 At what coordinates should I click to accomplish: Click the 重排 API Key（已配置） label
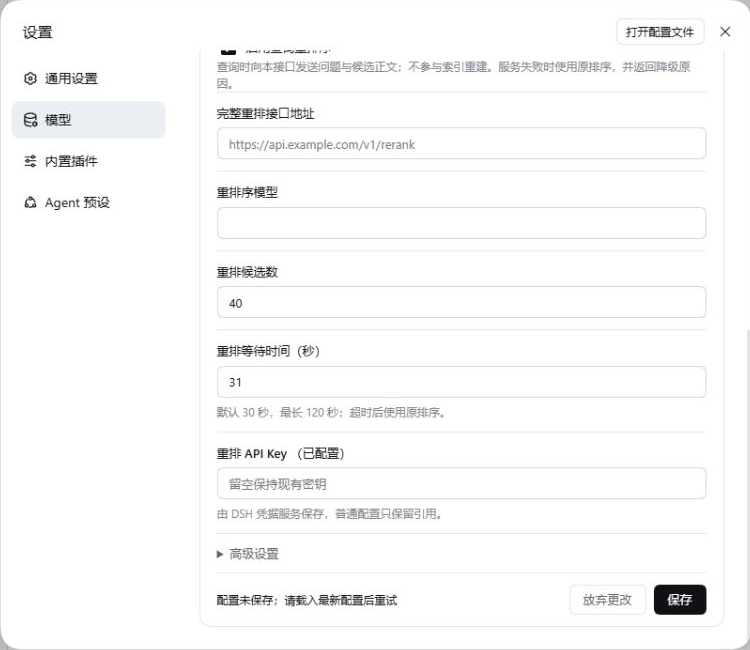(x=281, y=453)
